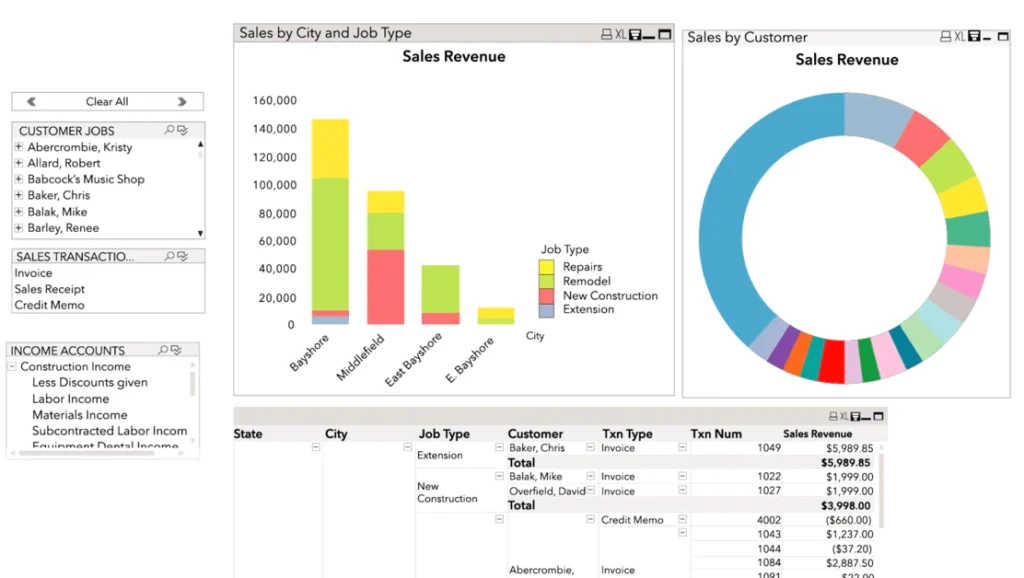This screenshot has height=578, width=1024.
Task: Collapse the Construction Income account tree
Action: pyautogui.click(x=12, y=367)
